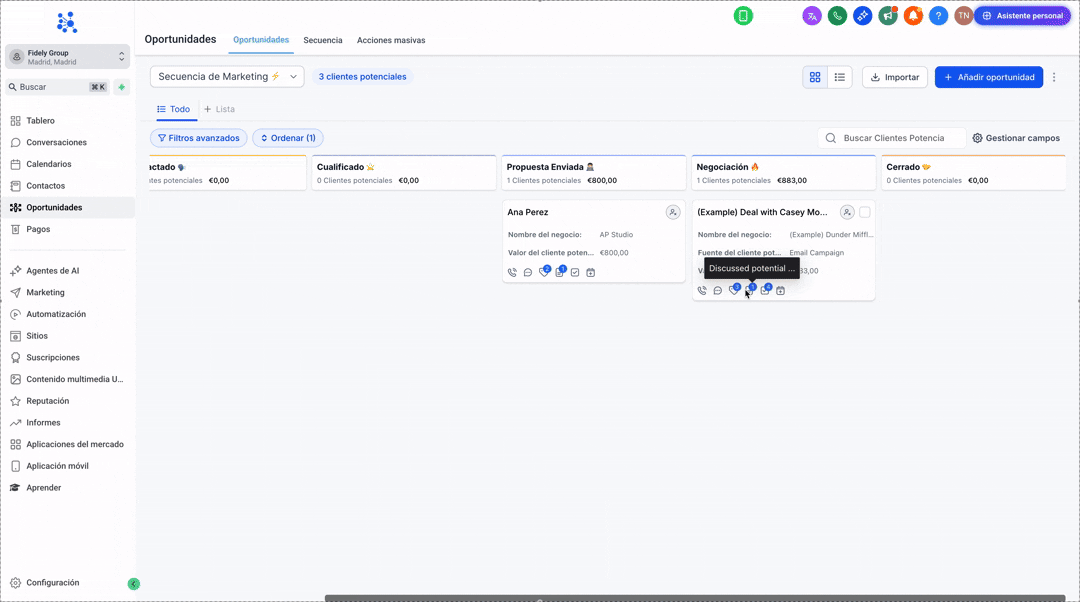Click call icon on Ana Perez card
1080x602 pixels.
click(x=512, y=273)
